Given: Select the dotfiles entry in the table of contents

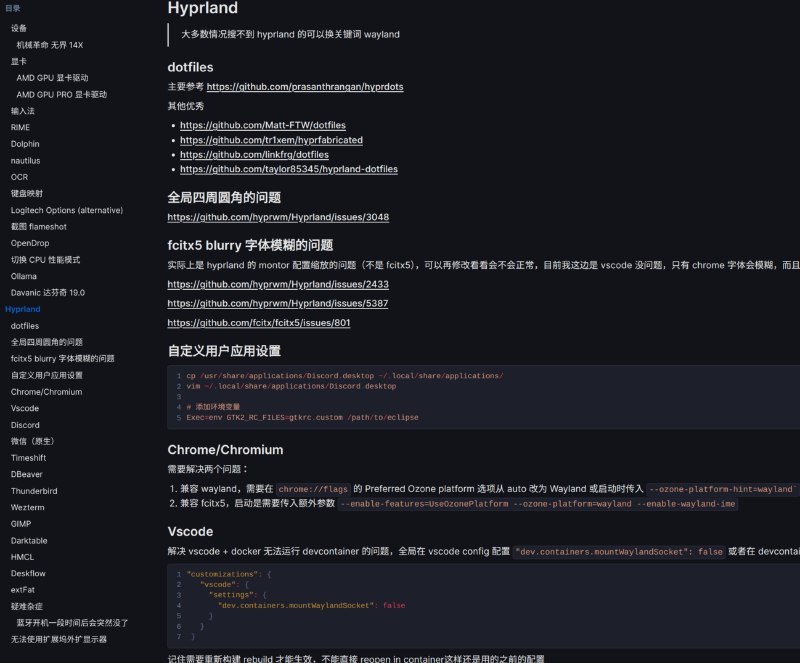Looking at the screenshot, I should (x=25, y=326).
